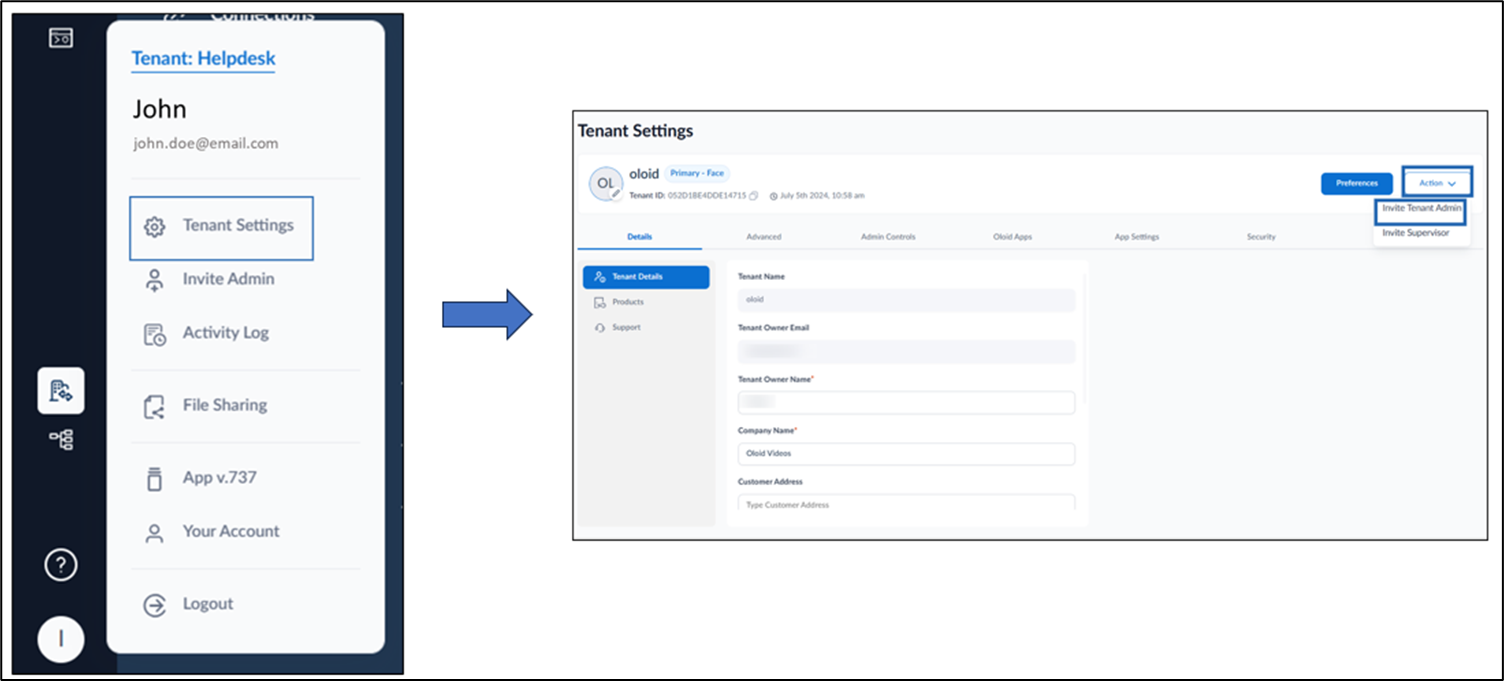Click the Customer Address input field
Screen dimensions: 1504x681
click(x=906, y=504)
